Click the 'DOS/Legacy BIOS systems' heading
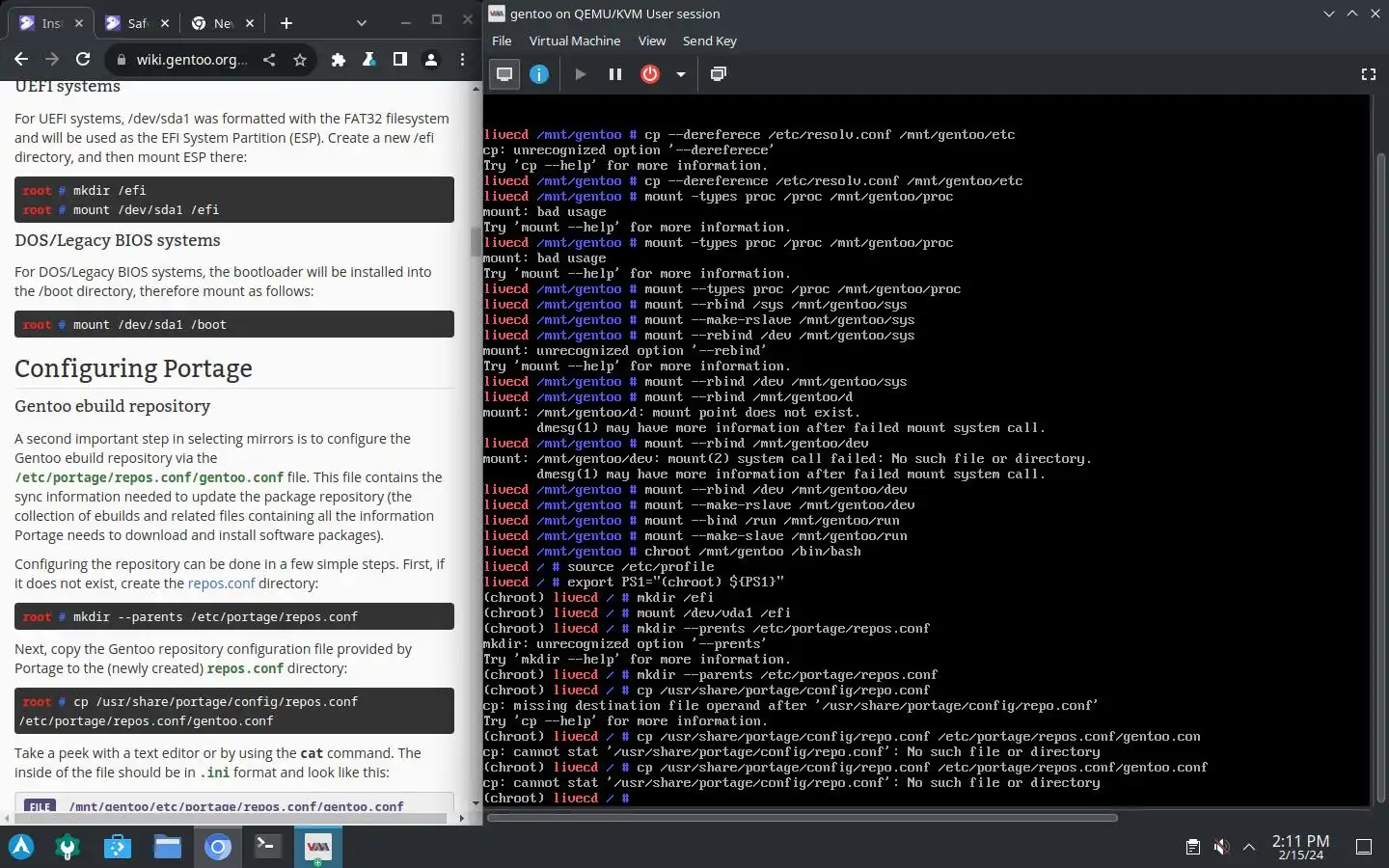 pyautogui.click(x=118, y=240)
